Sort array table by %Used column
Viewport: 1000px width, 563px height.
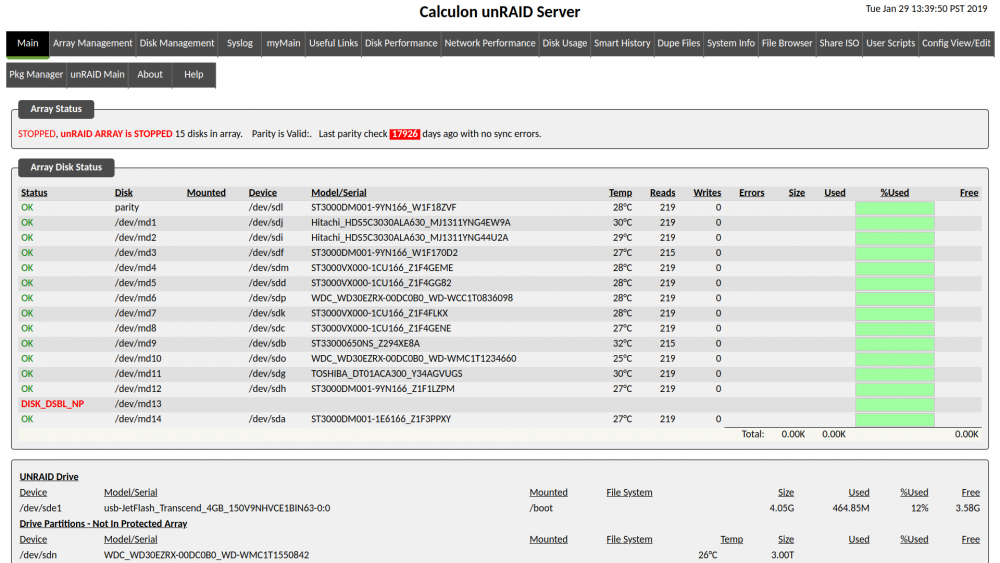pos(894,193)
